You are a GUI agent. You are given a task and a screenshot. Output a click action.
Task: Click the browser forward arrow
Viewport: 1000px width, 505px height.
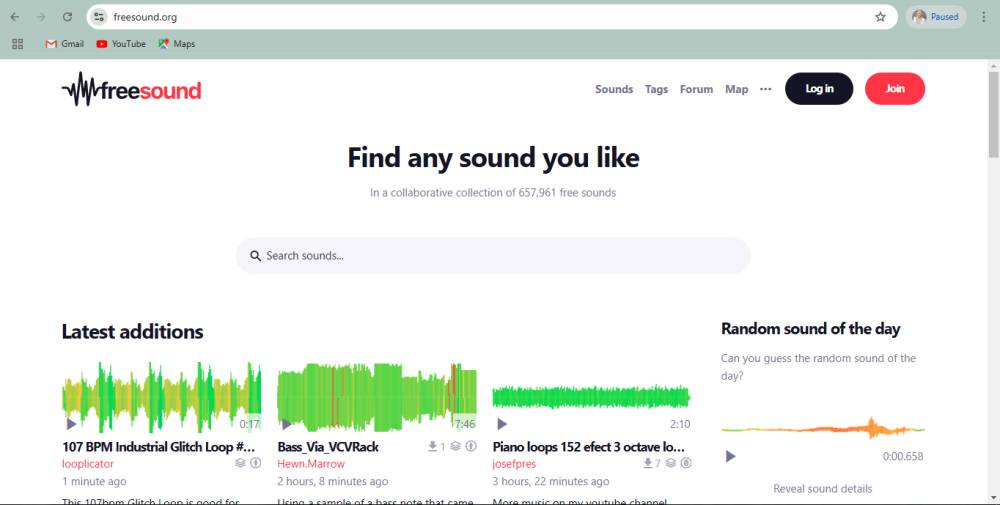[41, 17]
